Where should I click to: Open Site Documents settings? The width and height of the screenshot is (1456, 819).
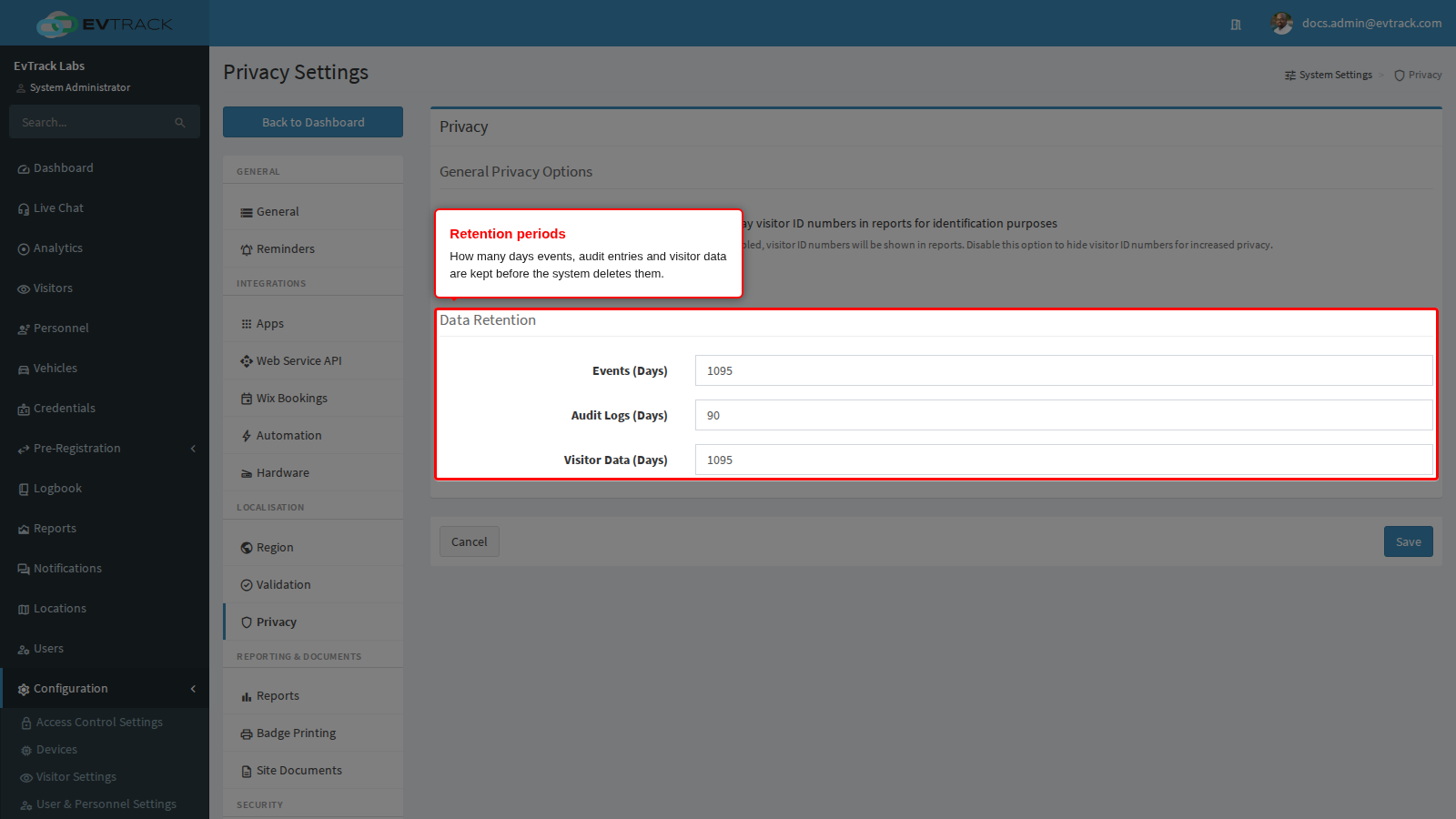tap(313, 771)
